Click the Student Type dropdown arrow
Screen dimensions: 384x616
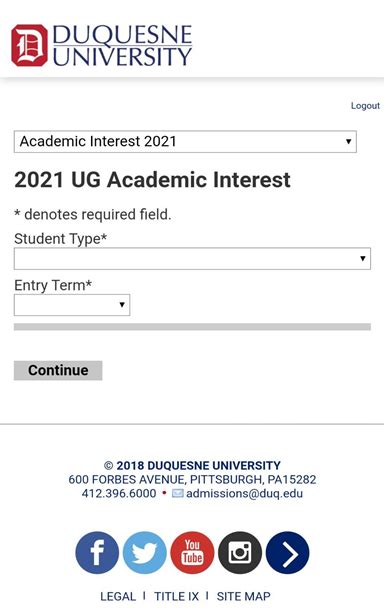pyautogui.click(x=362, y=258)
